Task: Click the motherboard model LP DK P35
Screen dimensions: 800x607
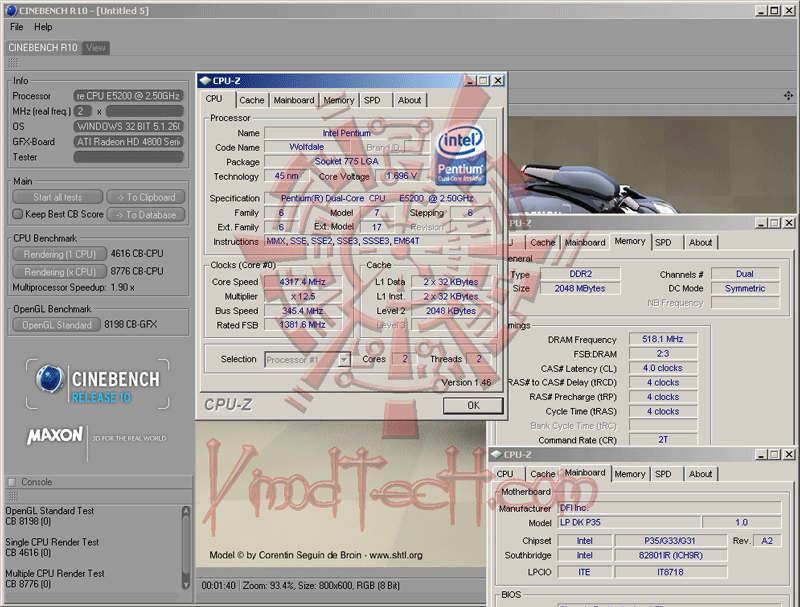Action: [629, 522]
